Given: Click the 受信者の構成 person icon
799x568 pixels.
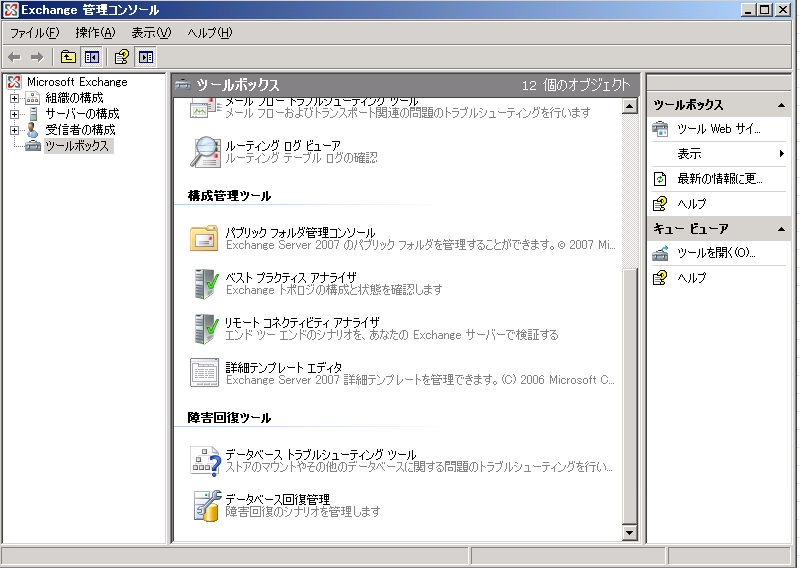Looking at the screenshot, I should 32,130.
